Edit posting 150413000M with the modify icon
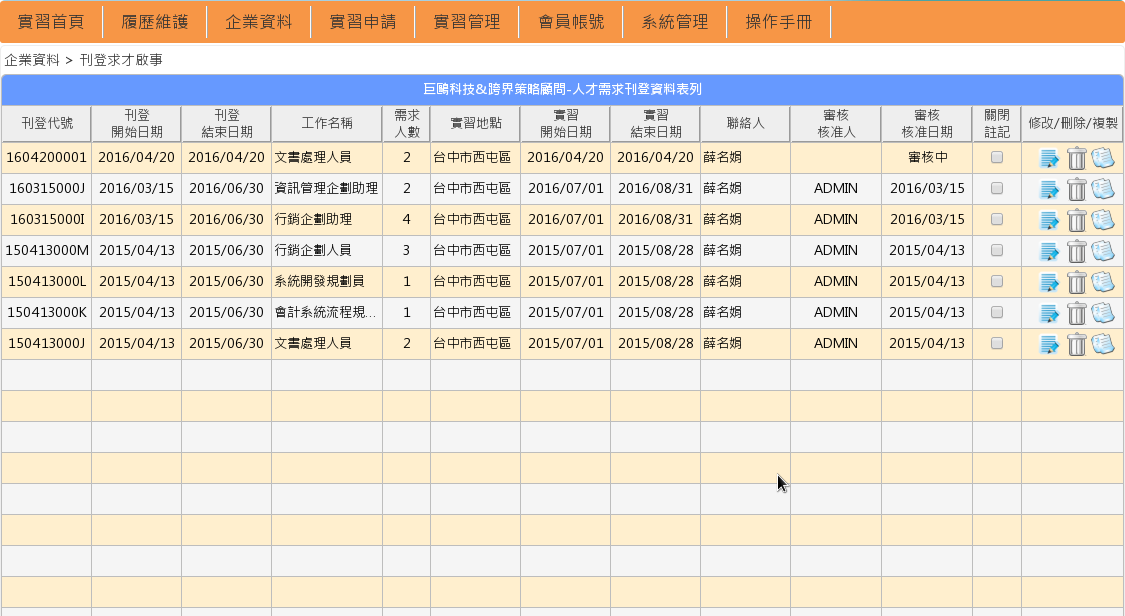1125x616 pixels. [1049, 251]
